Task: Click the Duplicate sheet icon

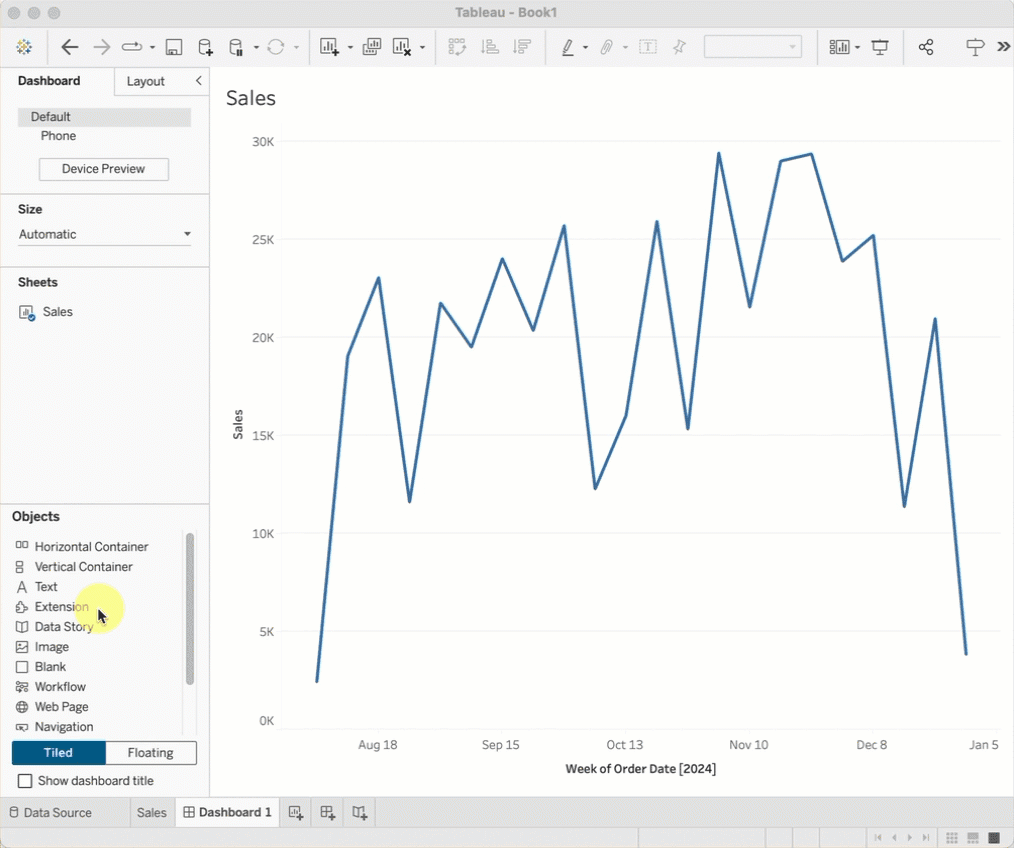Action: [371, 47]
